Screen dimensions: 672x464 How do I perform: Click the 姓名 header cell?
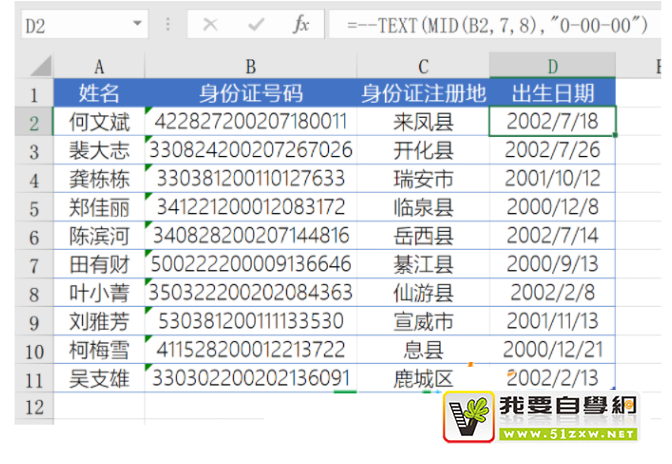(99, 94)
